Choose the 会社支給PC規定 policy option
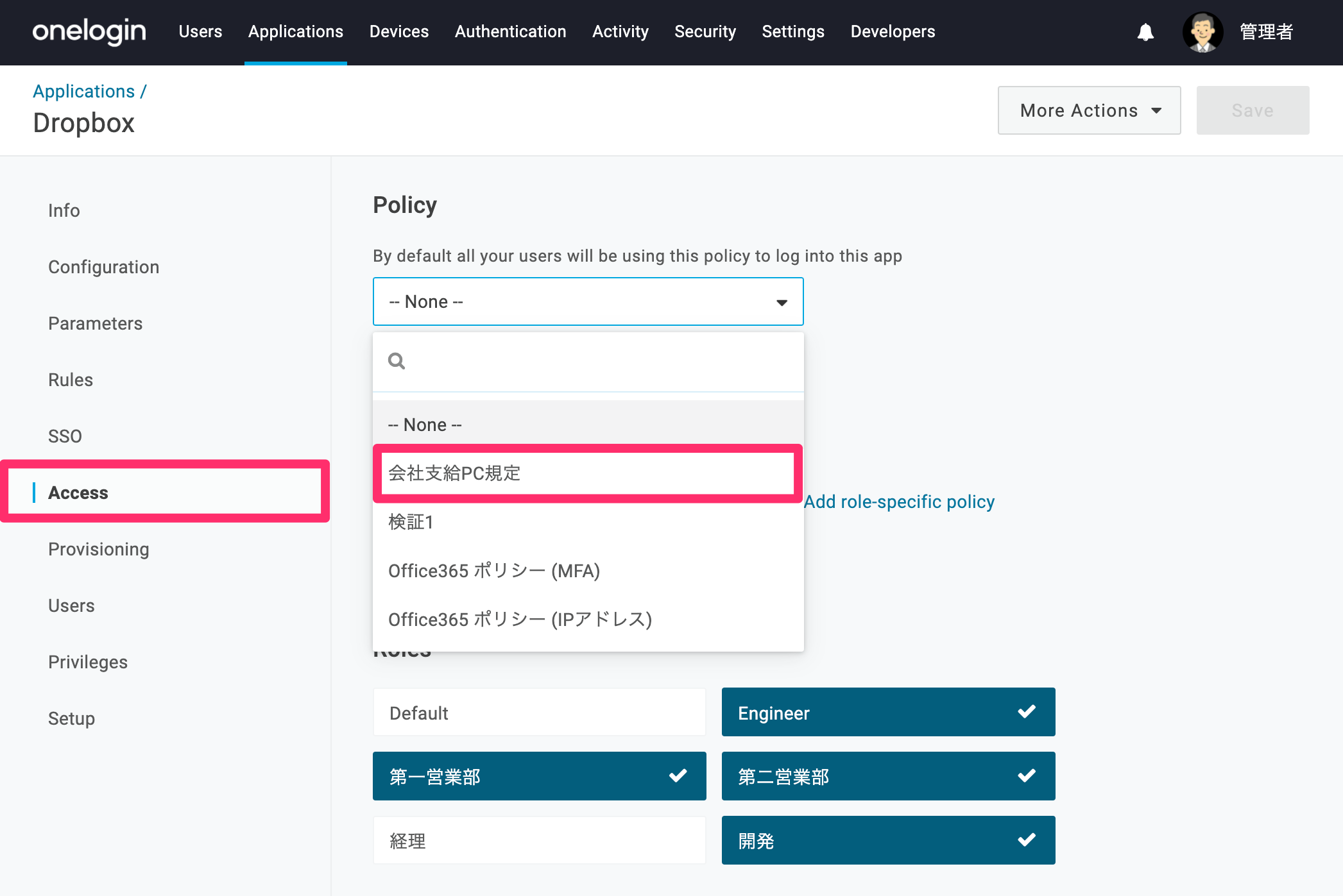The width and height of the screenshot is (1343, 896). 588,473
